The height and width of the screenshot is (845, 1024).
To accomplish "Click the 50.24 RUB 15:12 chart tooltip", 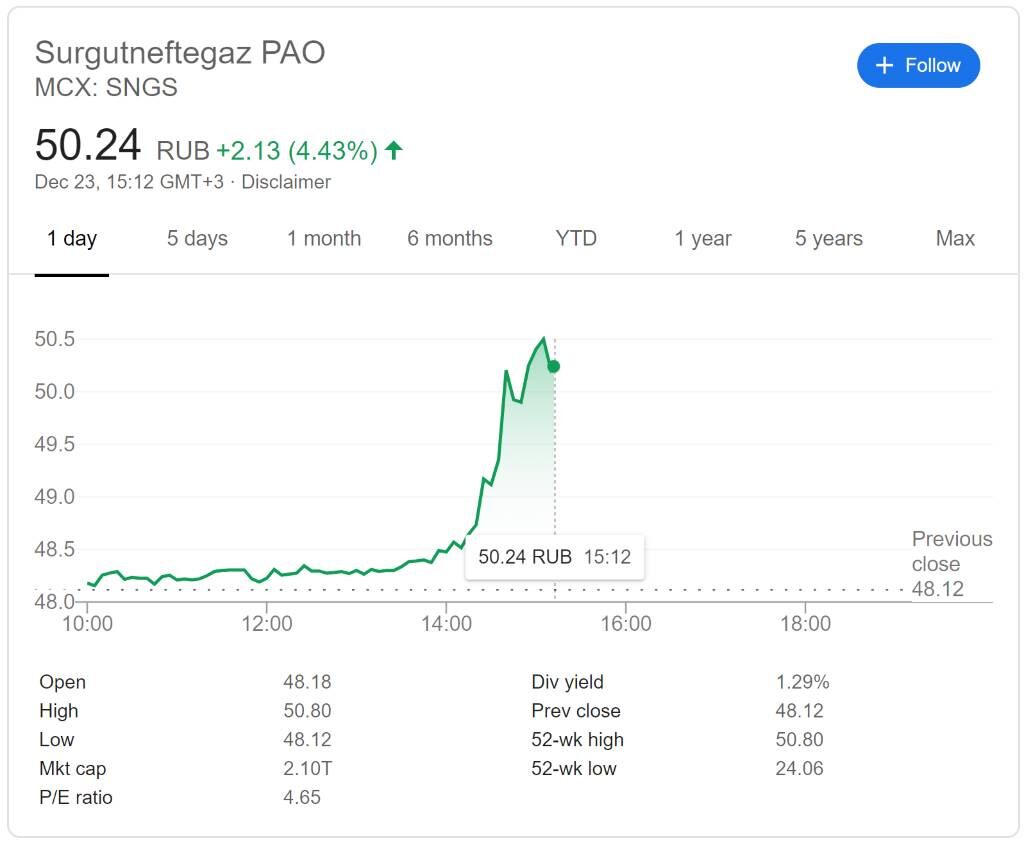I will 555,557.
